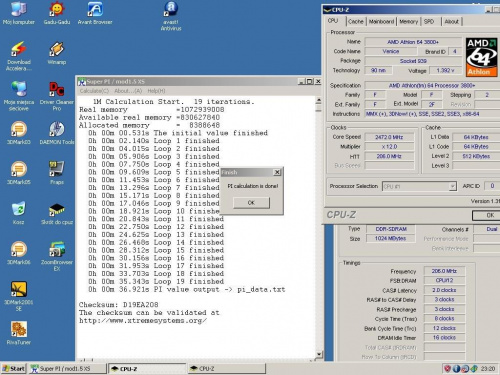Open Calculate menu in Super PI
Screen dimensions: 500x375
click(94, 91)
